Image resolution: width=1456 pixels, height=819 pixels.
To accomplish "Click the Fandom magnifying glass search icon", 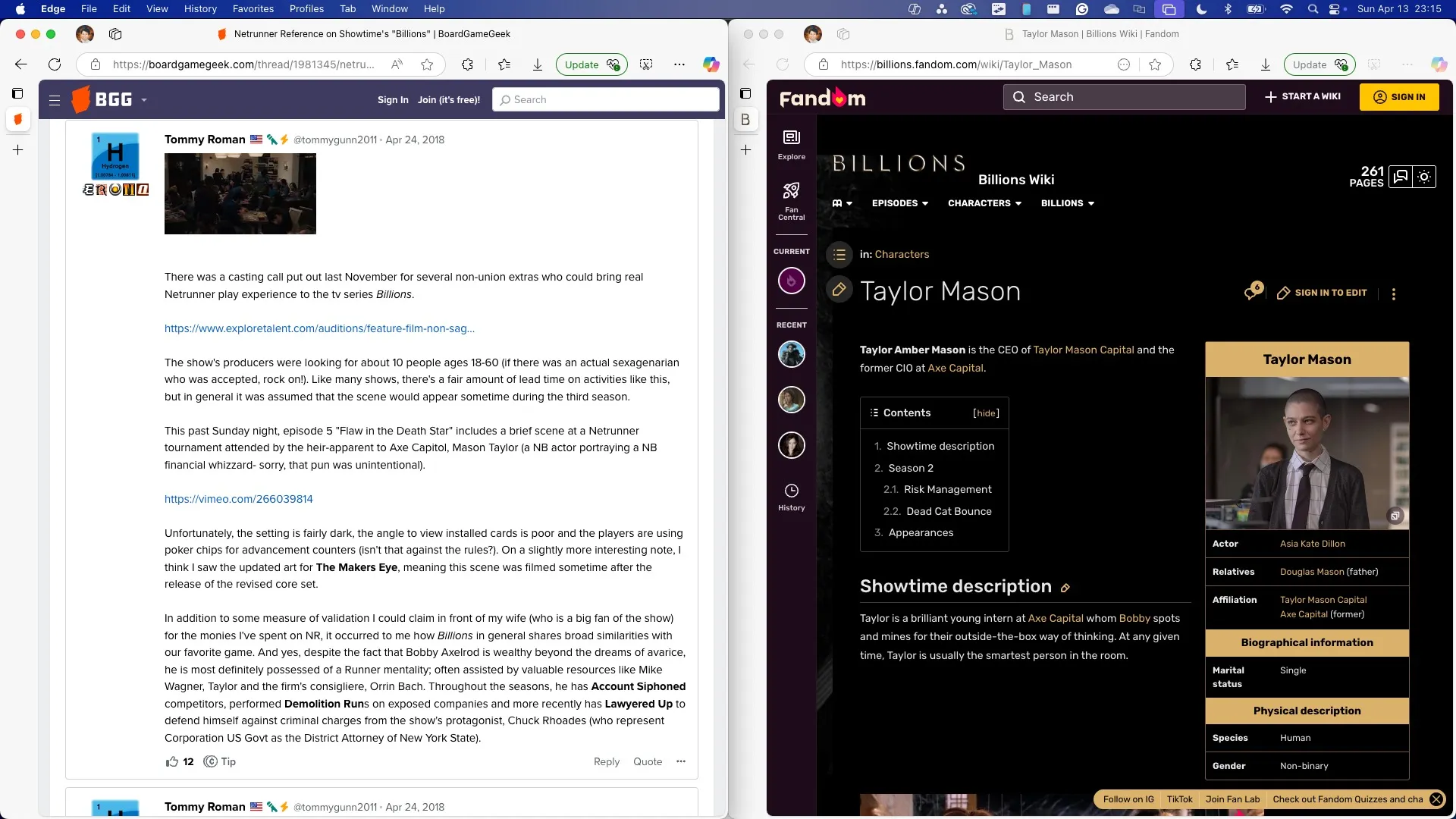I will [x=1019, y=96].
